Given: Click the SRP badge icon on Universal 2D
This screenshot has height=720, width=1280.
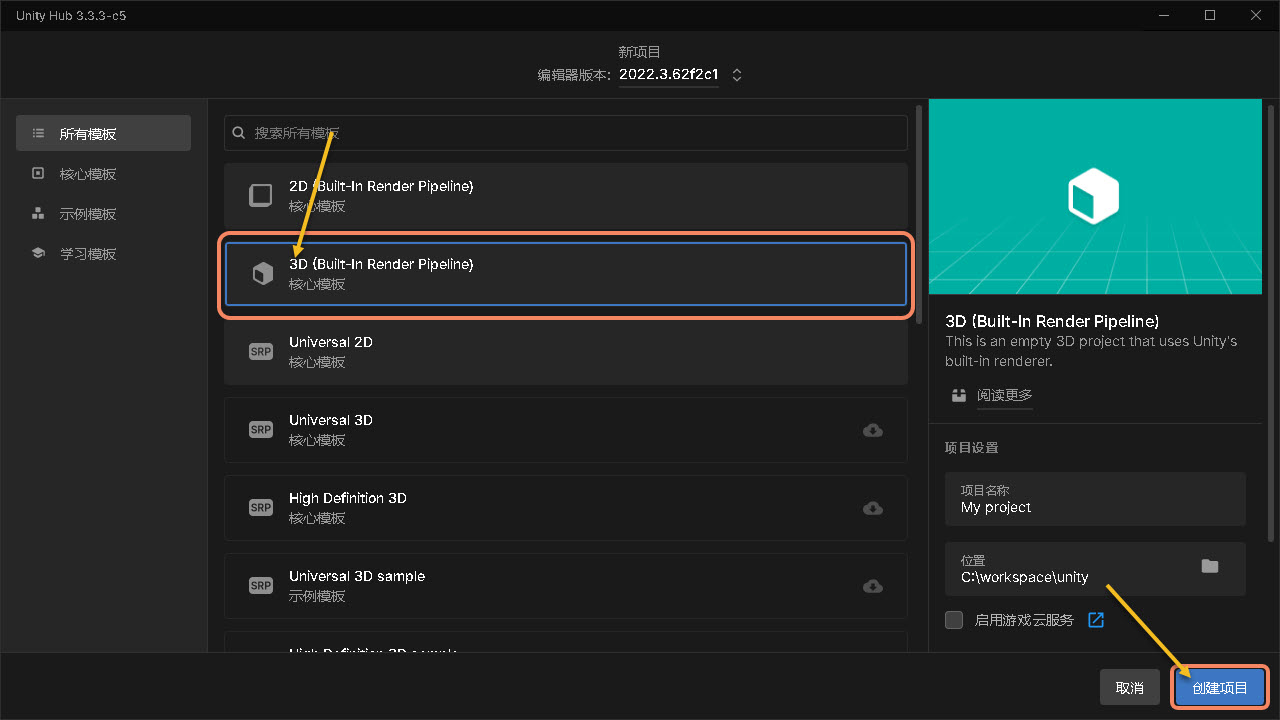Looking at the screenshot, I should [x=260, y=351].
